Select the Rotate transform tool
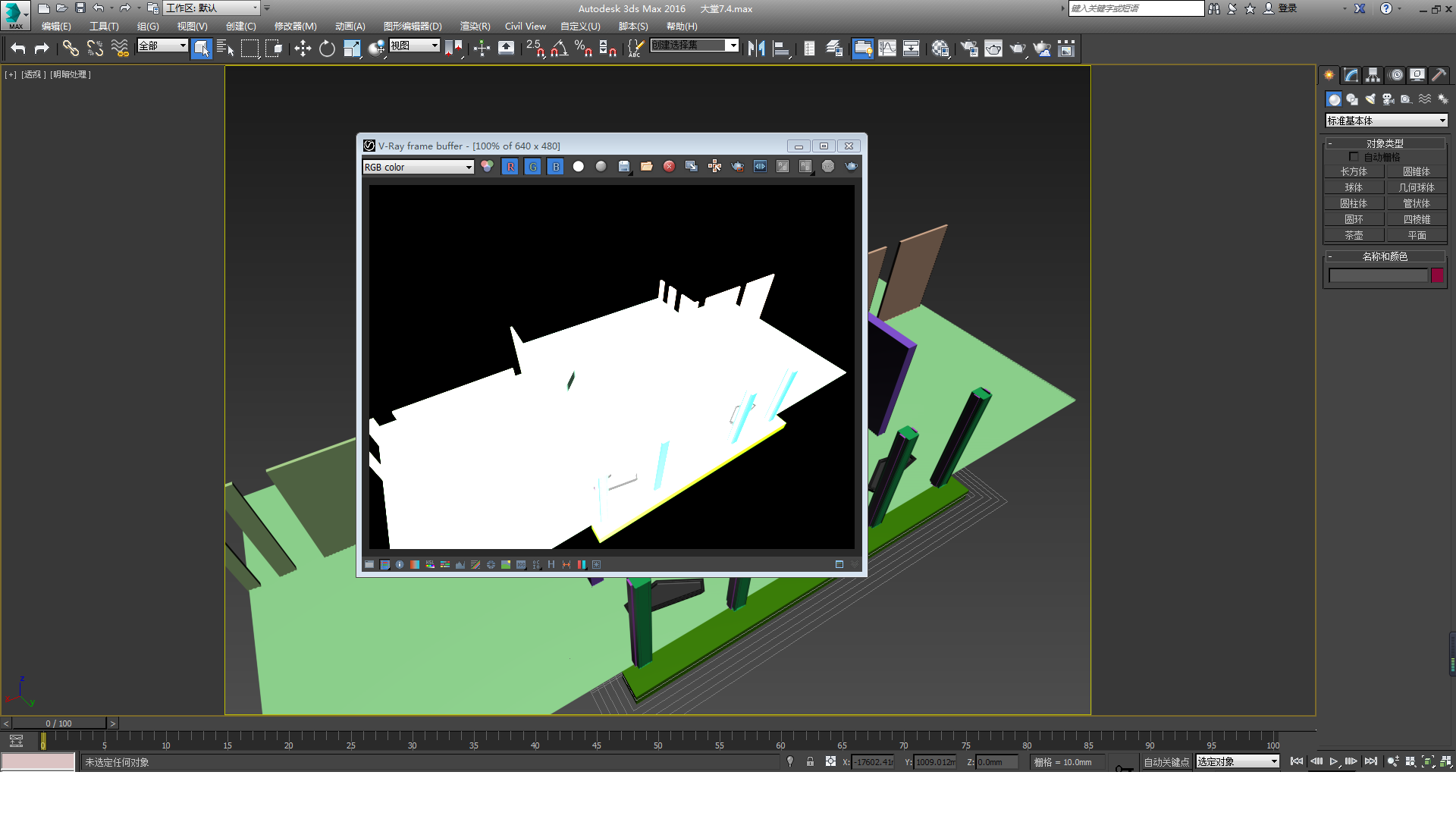 tap(327, 49)
